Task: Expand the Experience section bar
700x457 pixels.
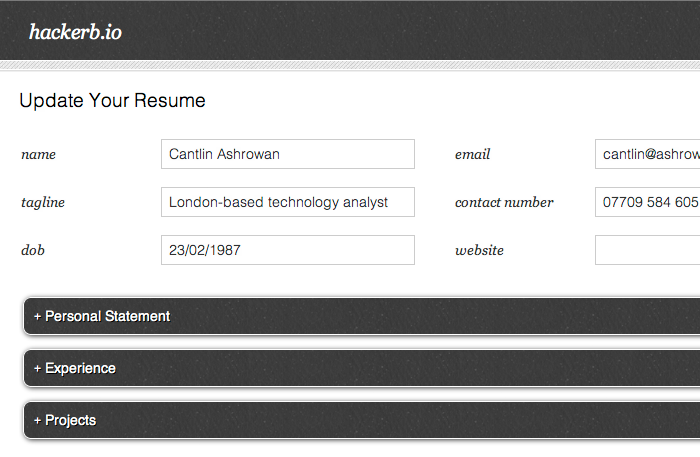Action: [x=362, y=368]
